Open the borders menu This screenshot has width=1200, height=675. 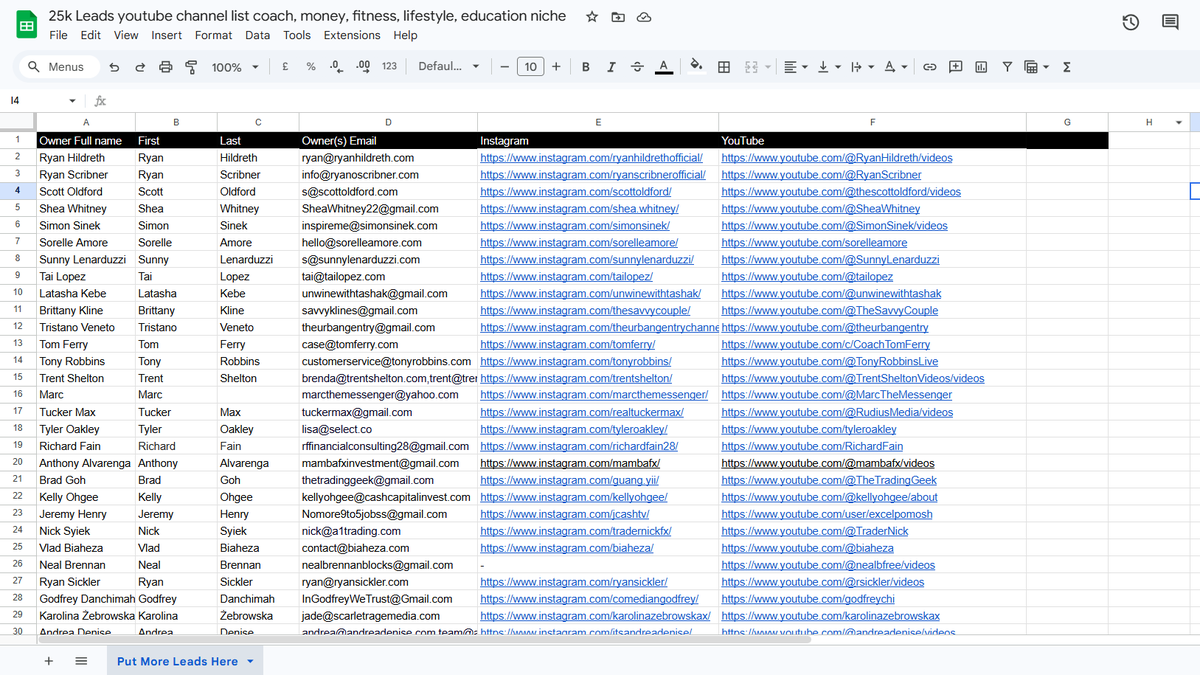[x=723, y=67]
